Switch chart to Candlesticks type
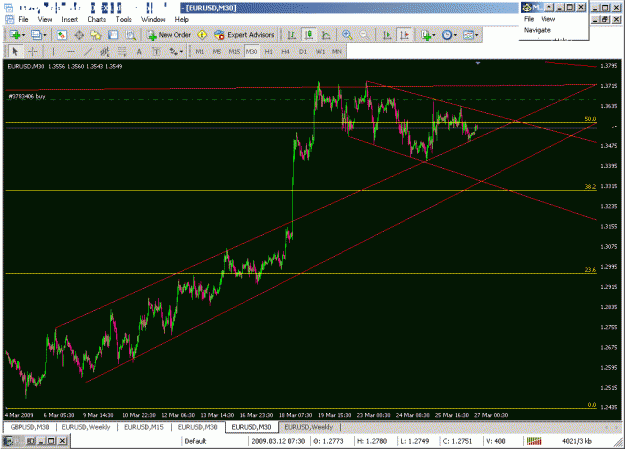Screen dimensions: 625x449 (x=309, y=35)
